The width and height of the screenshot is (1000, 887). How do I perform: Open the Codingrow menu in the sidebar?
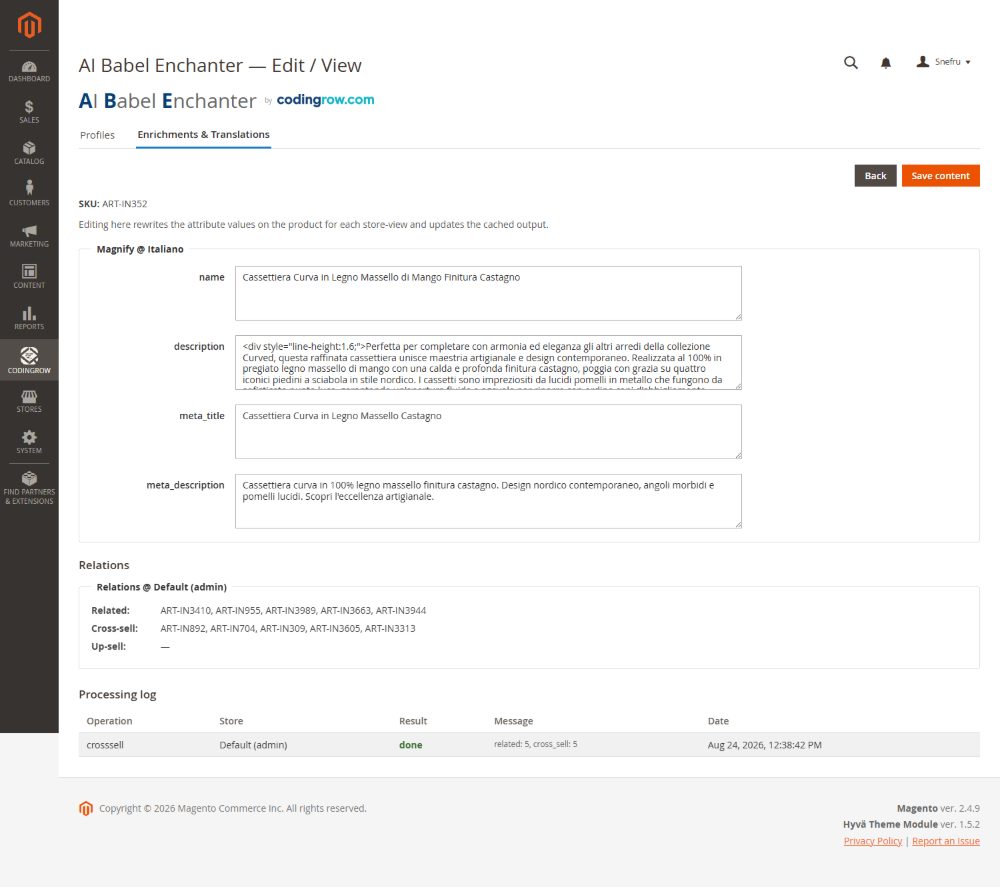29,360
